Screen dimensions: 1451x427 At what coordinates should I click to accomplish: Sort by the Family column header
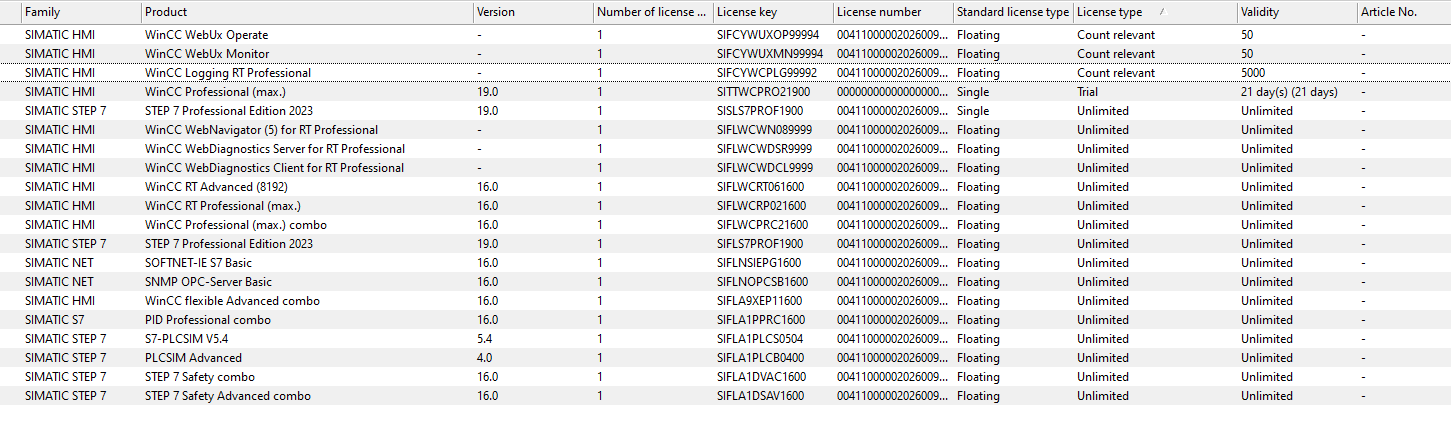(80, 12)
